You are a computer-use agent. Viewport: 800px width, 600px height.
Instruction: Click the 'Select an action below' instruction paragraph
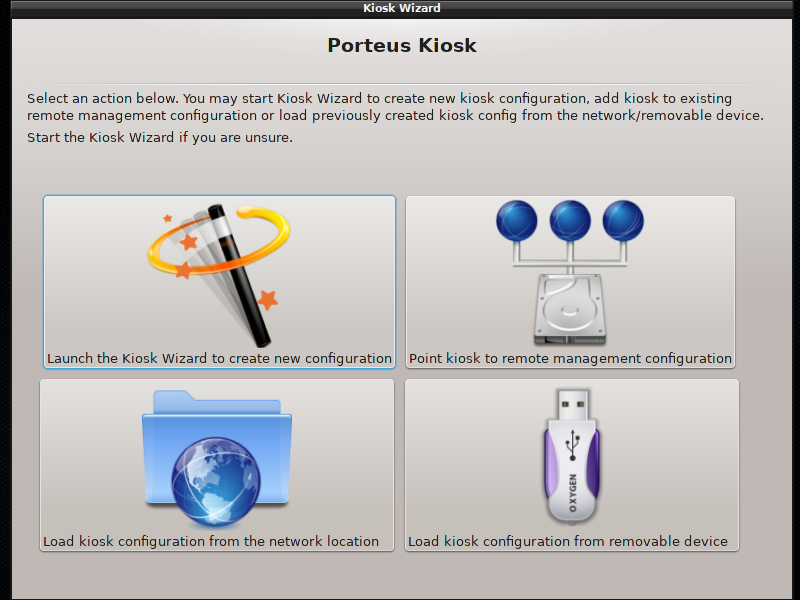(395, 107)
